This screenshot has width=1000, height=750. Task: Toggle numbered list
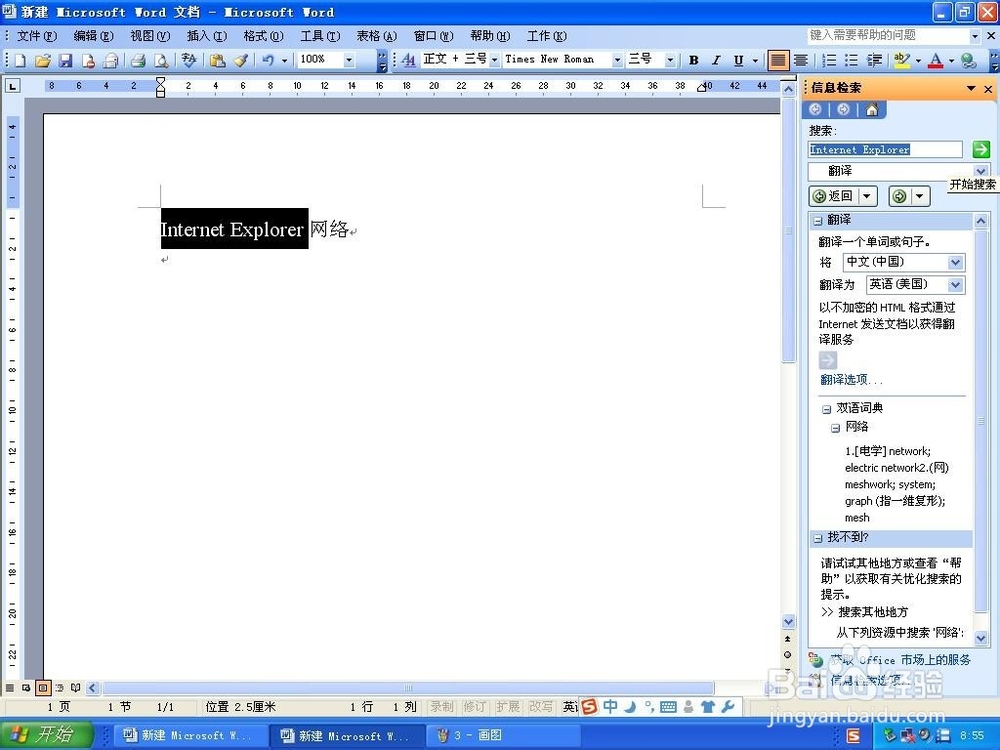click(829, 61)
